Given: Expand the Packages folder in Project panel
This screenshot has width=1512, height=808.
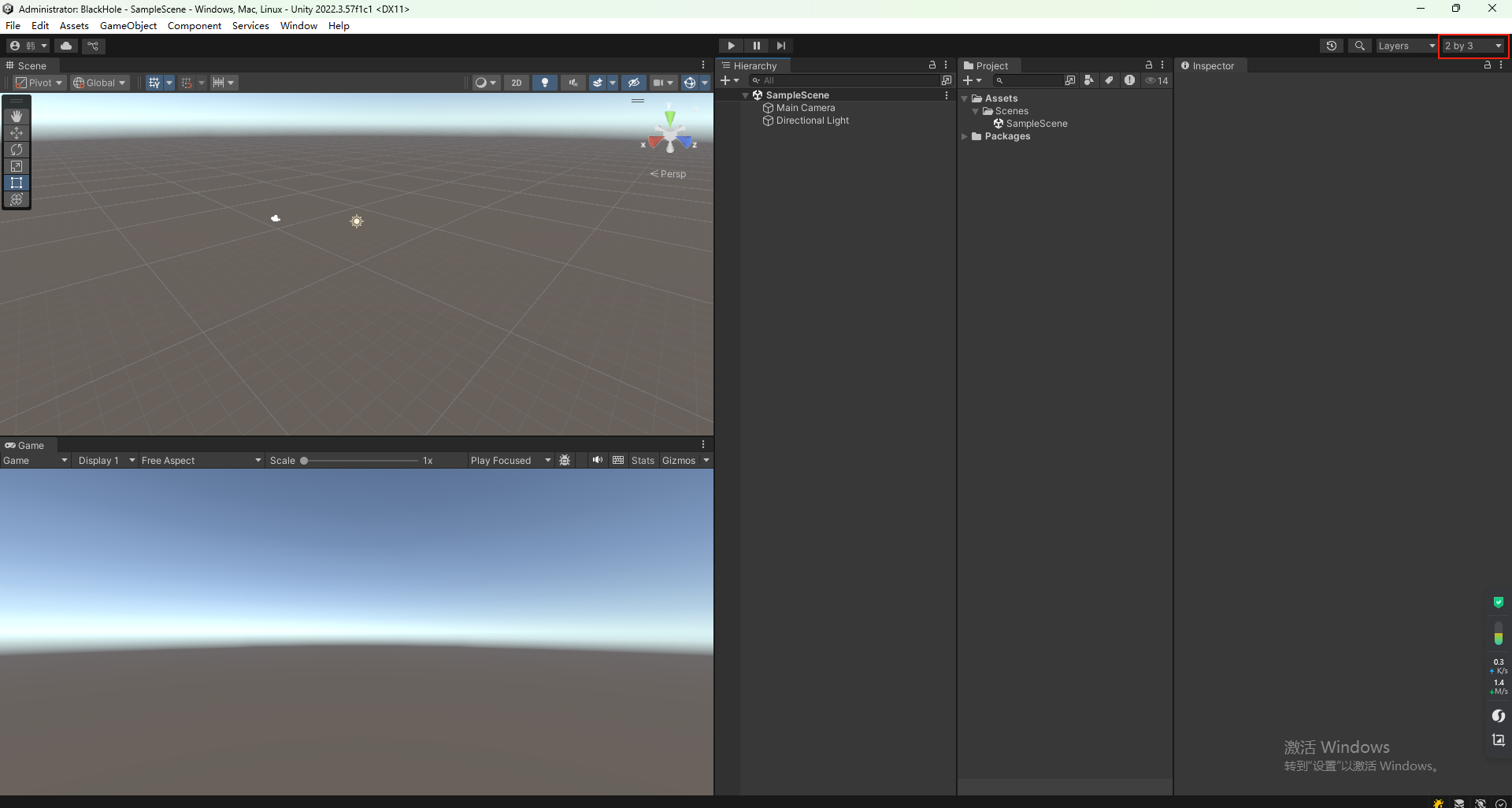Looking at the screenshot, I should coord(965,136).
